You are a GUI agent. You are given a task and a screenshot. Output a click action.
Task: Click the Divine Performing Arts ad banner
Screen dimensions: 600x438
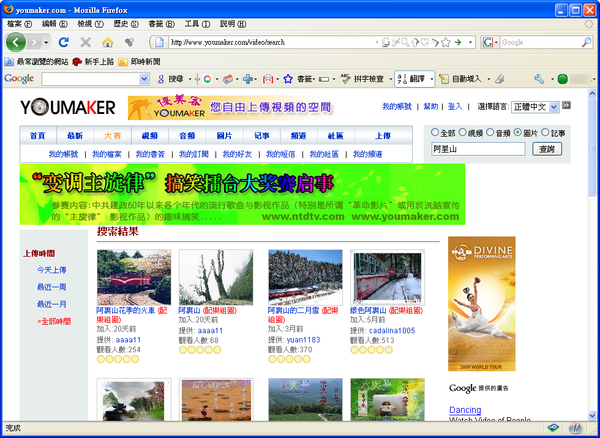[x=481, y=304]
